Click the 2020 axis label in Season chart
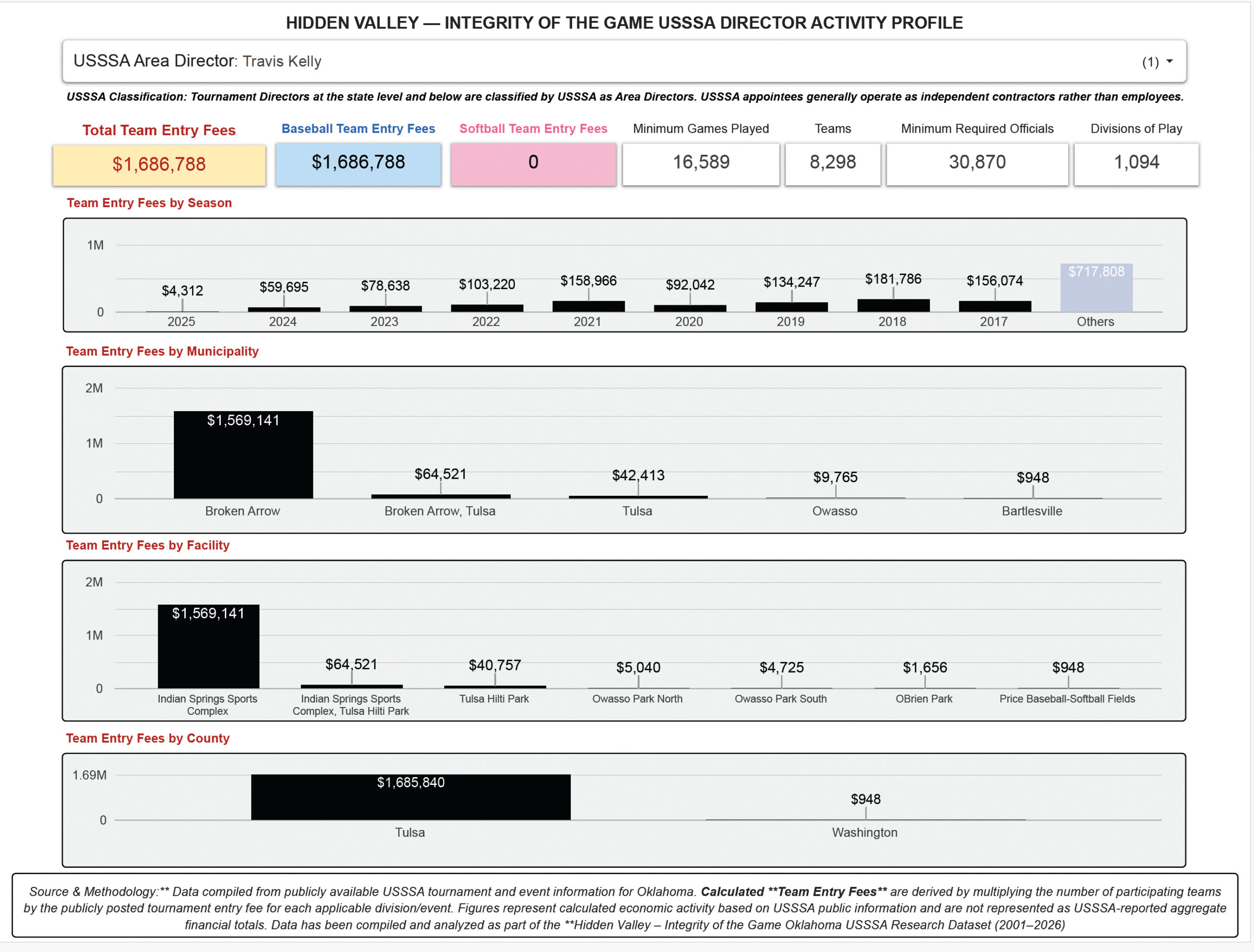The image size is (1254, 952). click(689, 321)
